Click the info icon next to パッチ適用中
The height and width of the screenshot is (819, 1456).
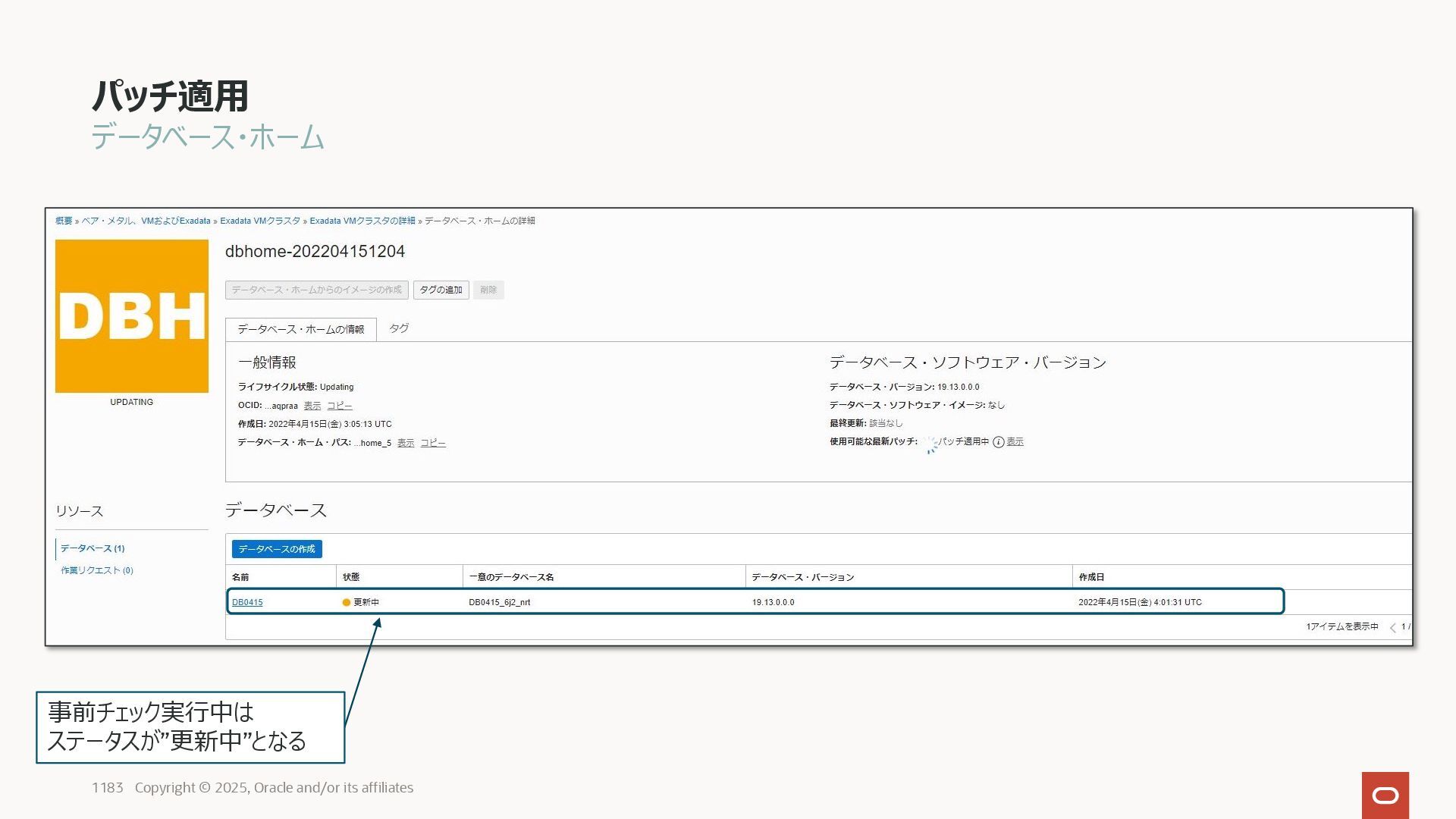click(998, 442)
